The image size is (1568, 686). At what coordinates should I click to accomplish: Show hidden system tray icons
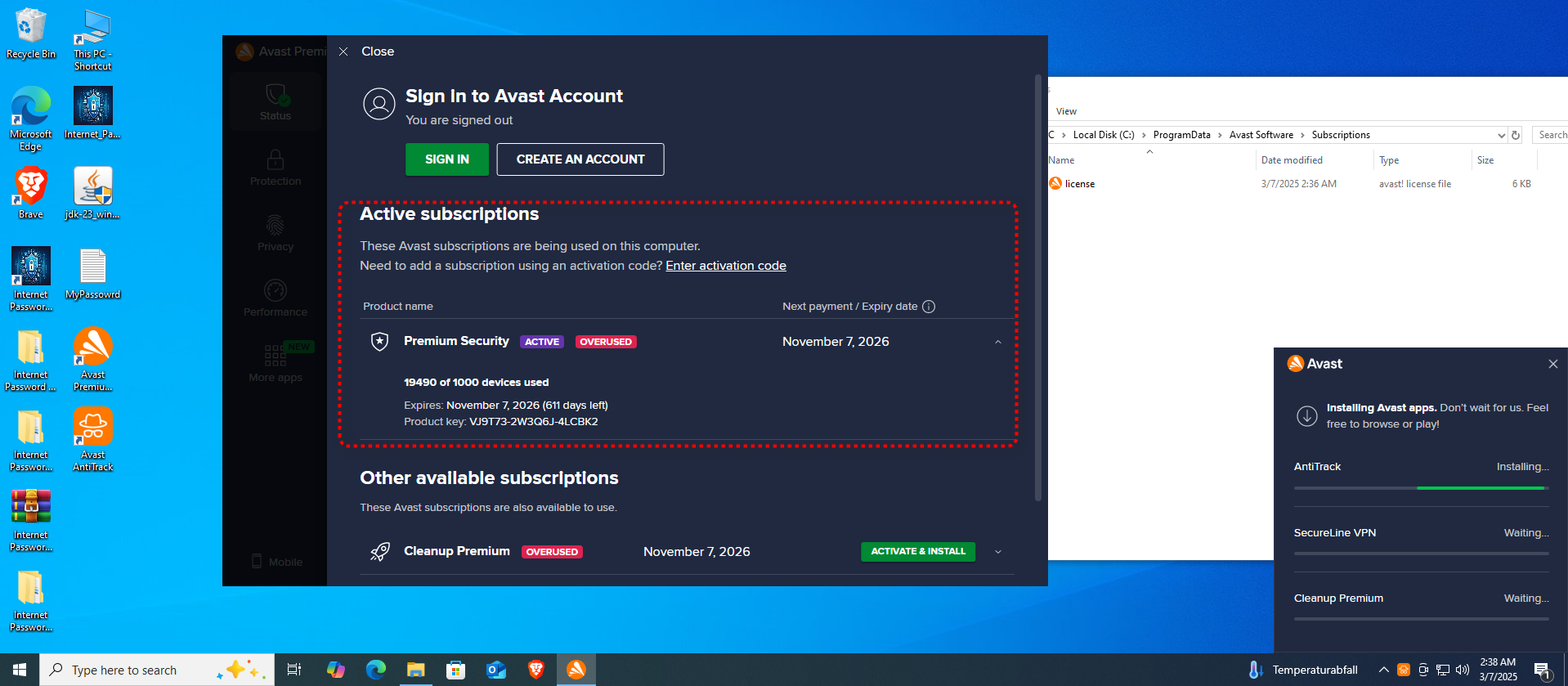click(x=1383, y=670)
